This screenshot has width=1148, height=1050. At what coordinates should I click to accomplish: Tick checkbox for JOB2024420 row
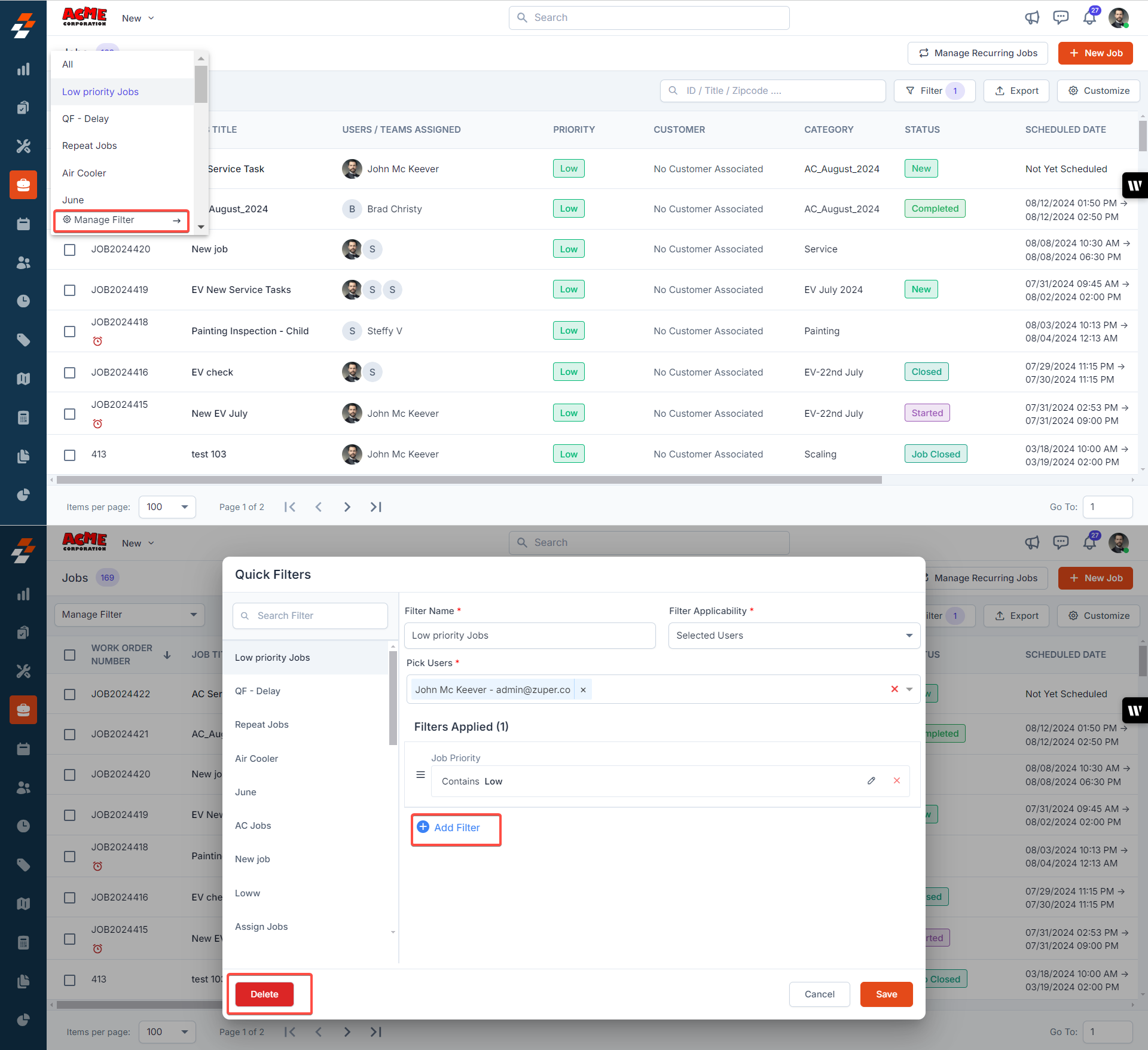[x=70, y=249]
